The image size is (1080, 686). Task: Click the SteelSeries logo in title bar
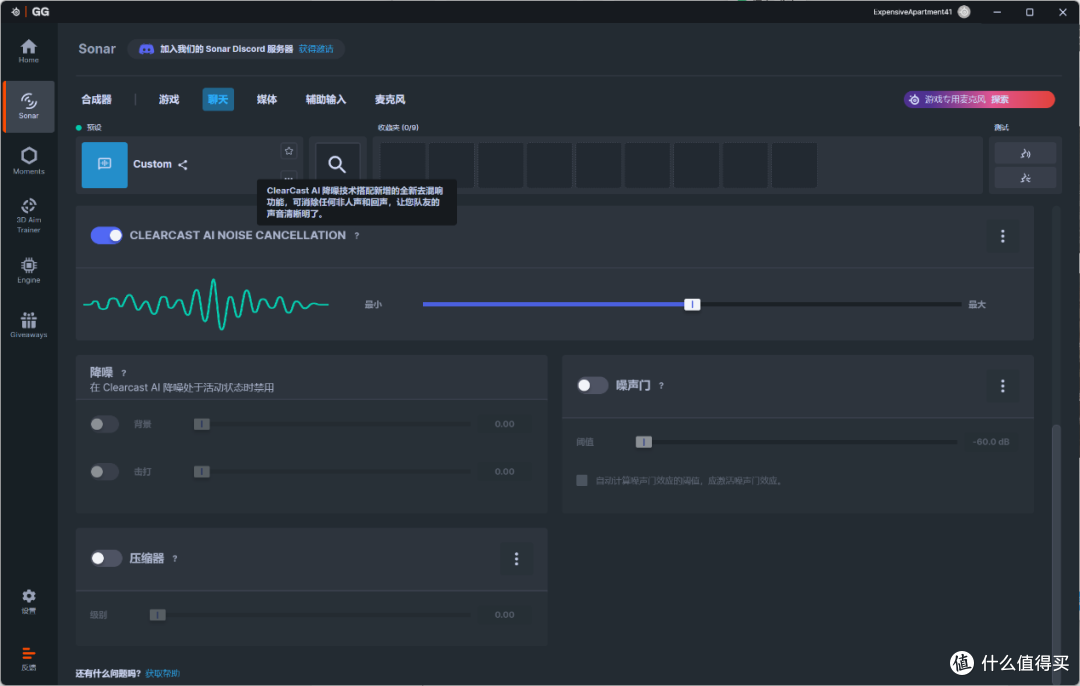click(16, 12)
